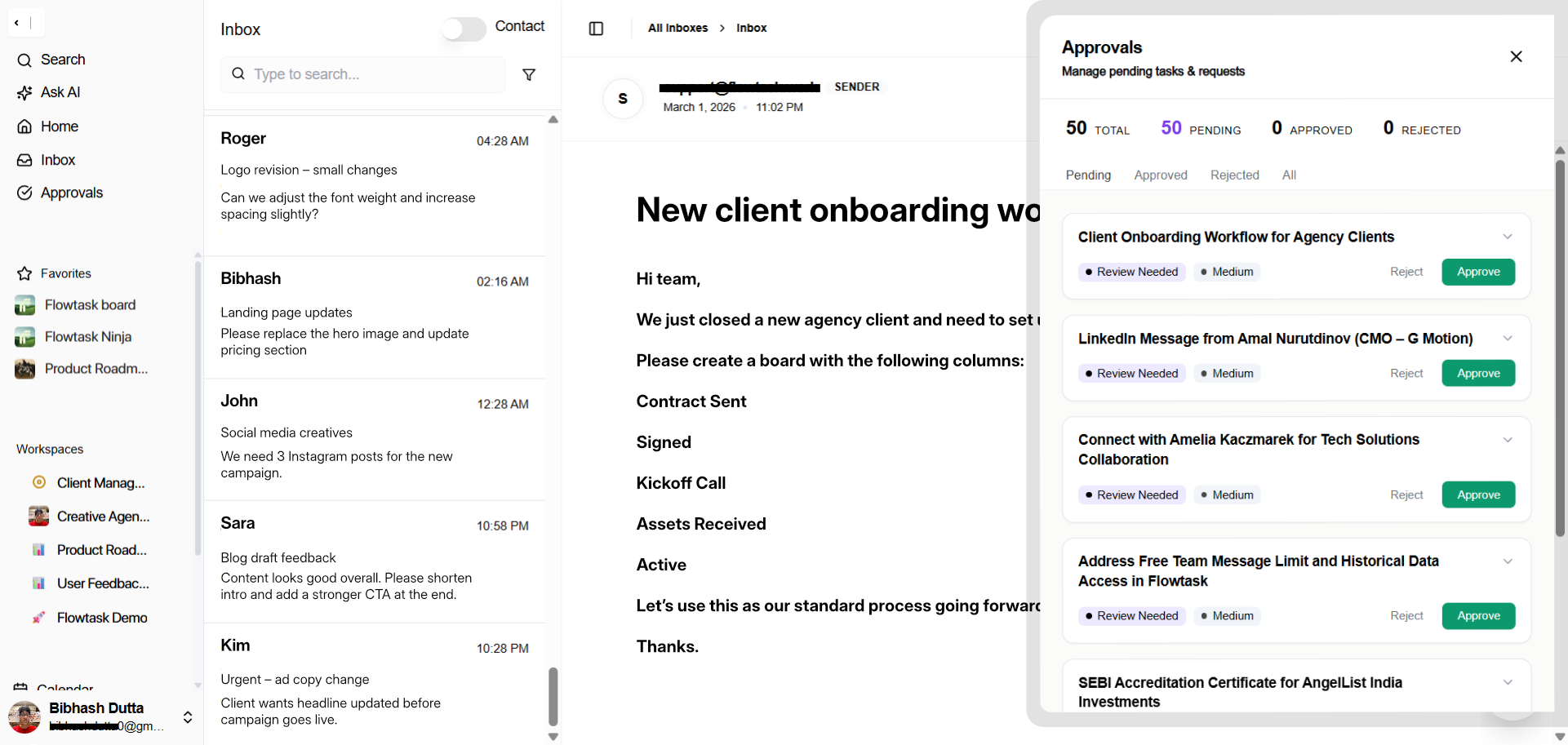Open Sara's Blog draft feedback message
The height and width of the screenshot is (745, 1568).
(x=375, y=562)
